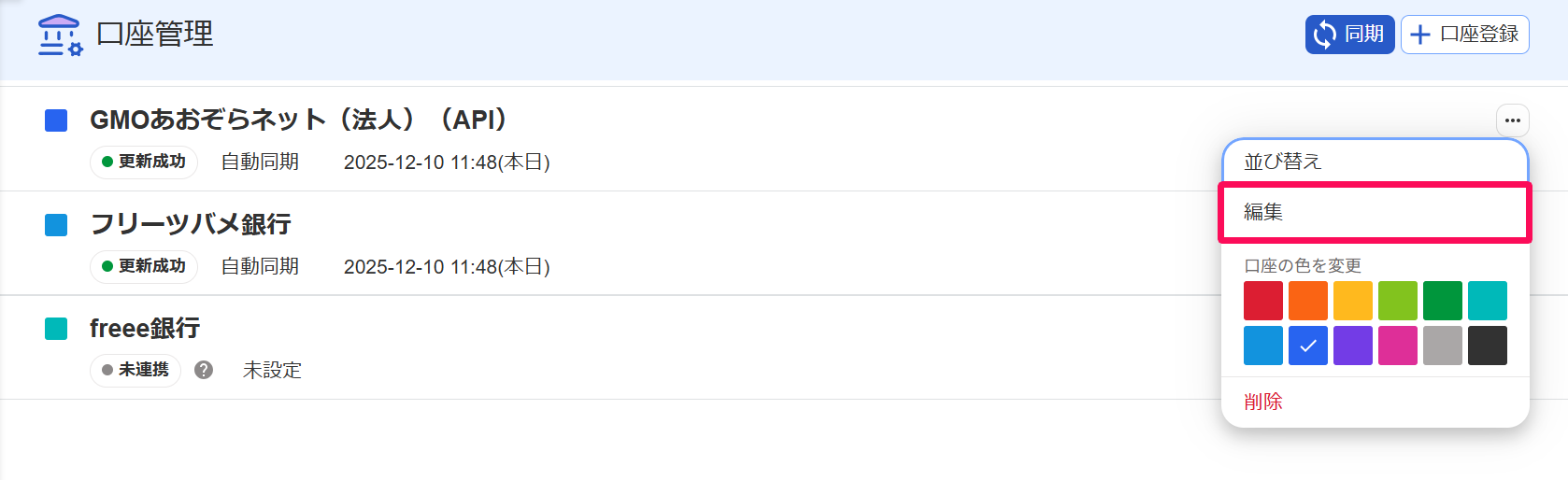The image size is (1568, 480).
Task: Pick the red color swatch
Action: [x=1263, y=301]
